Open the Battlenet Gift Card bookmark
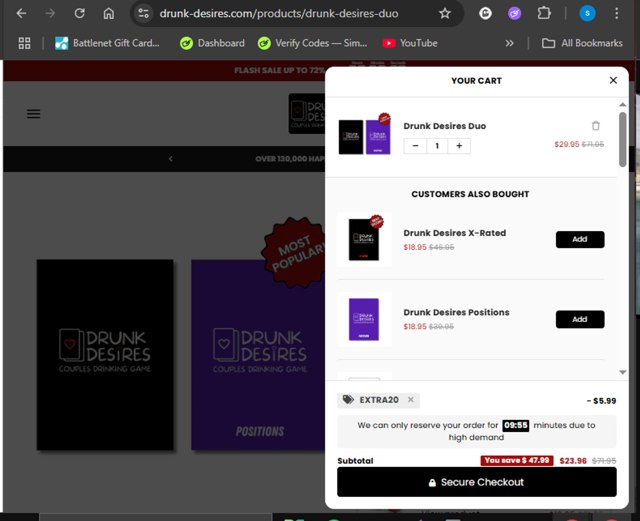640x521 pixels. pos(107,43)
